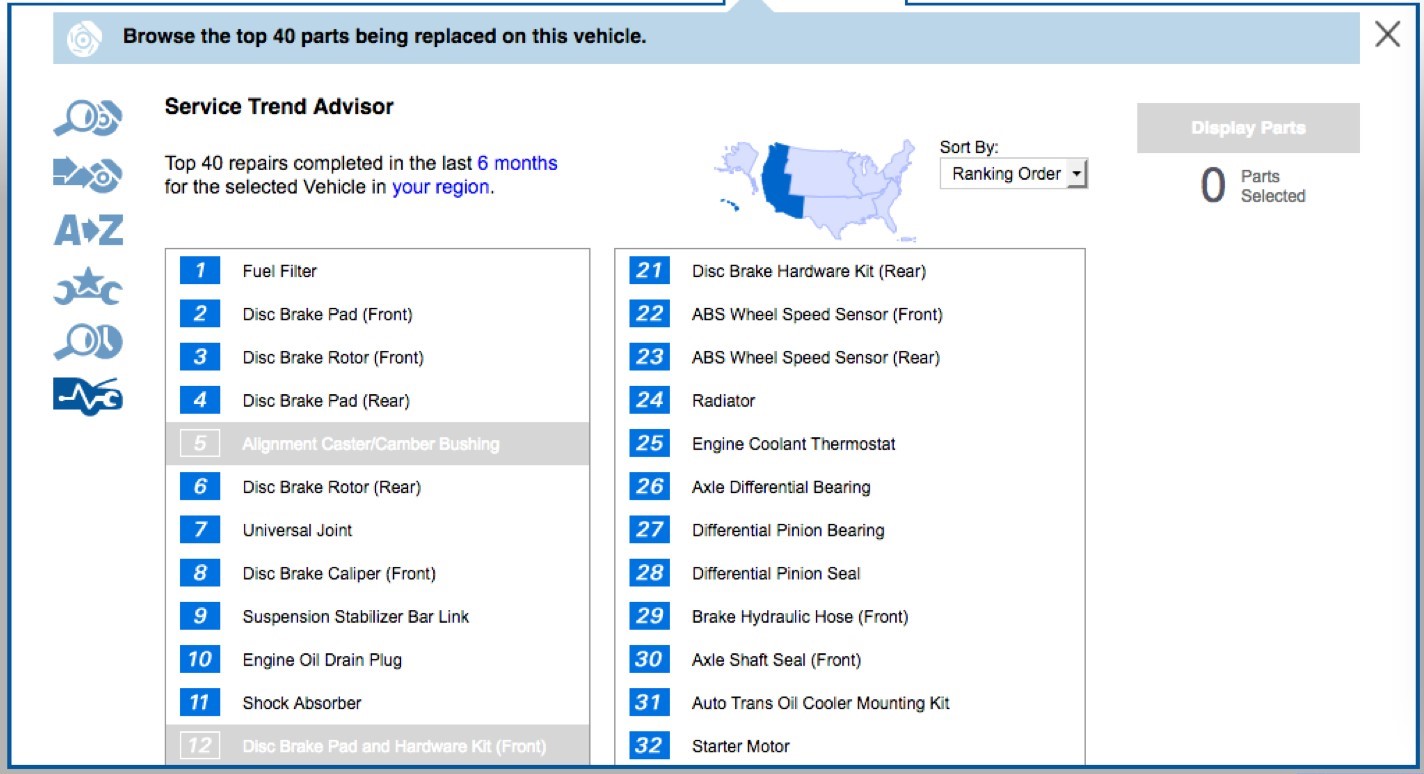Viewport: 1424px width, 774px height.
Task: Pick Engine Coolant Thermostat from the list
Action: [x=793, y=444]
